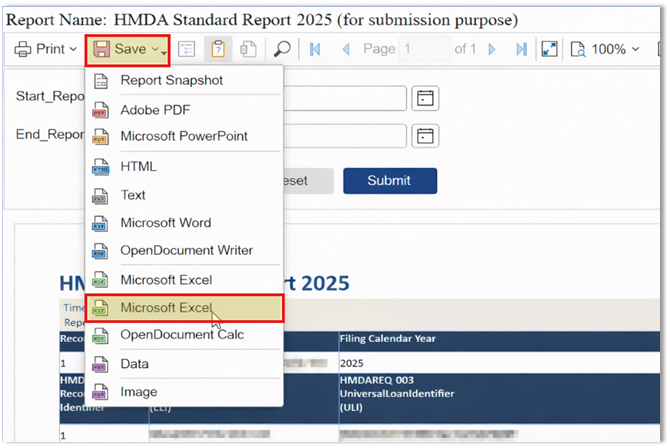670x448 pixels.
Task: Toggle the document map tree icon
Action: coord(186,49)
